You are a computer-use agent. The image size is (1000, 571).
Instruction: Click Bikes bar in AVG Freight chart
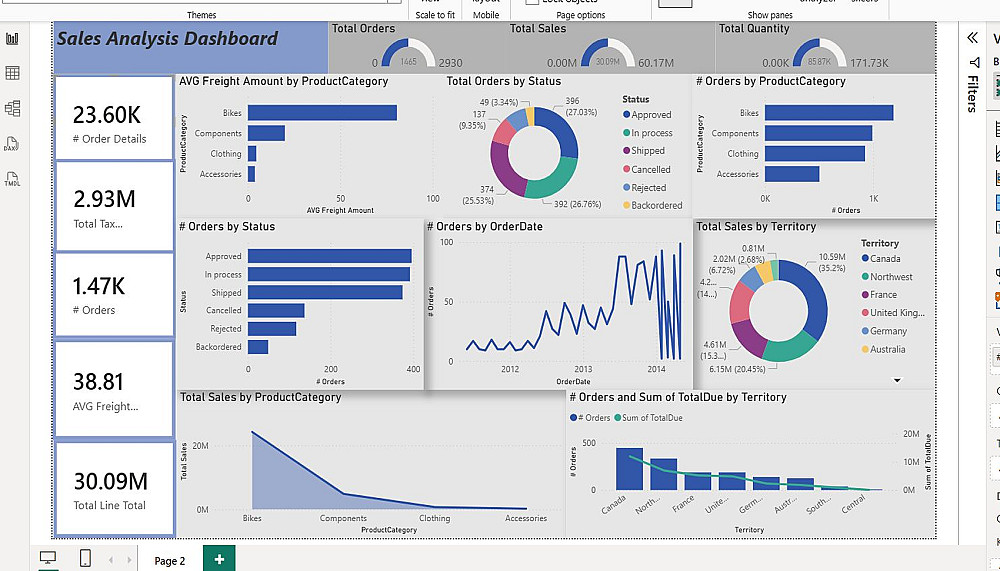point(322,113)
